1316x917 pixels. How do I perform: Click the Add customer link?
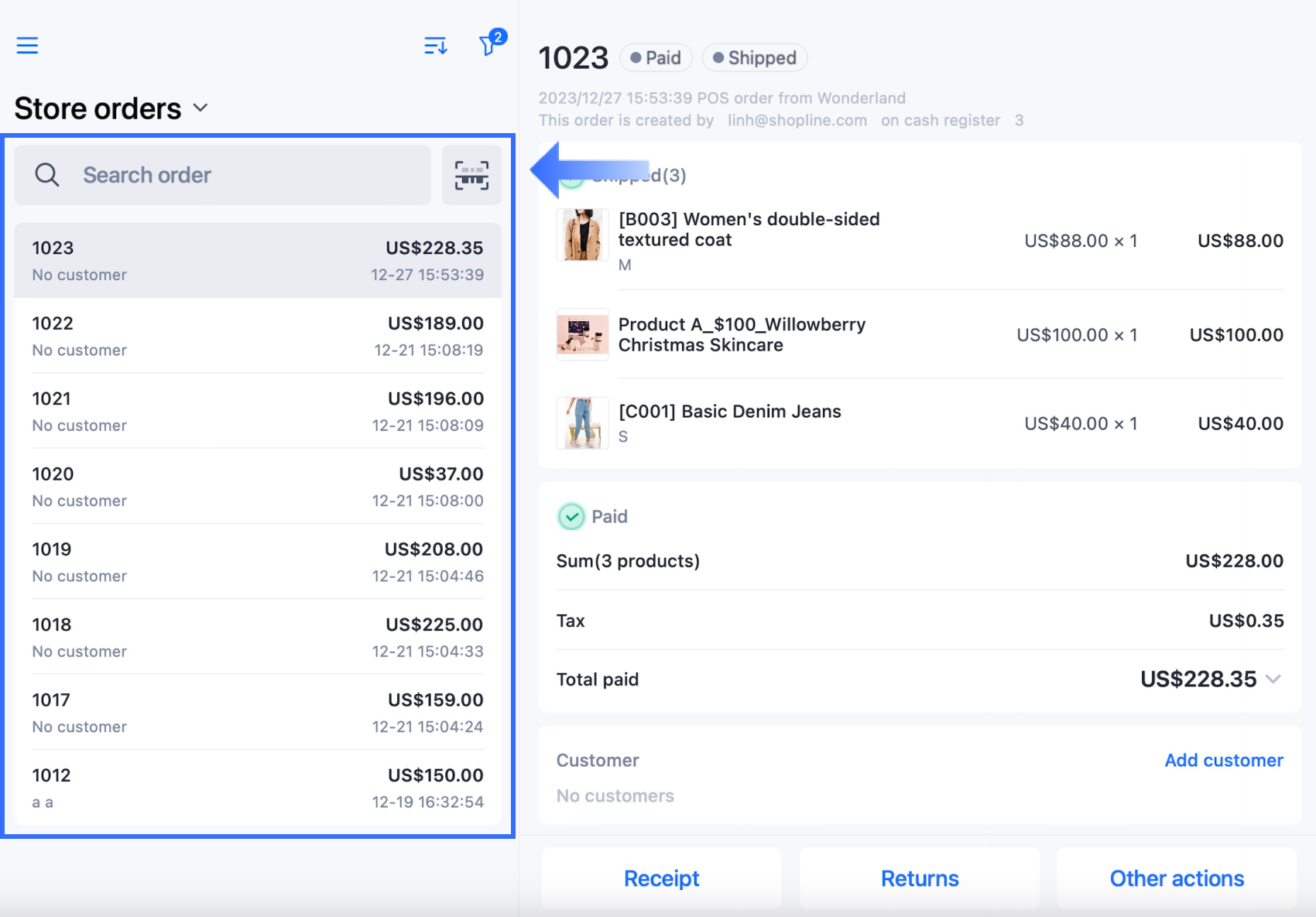[1224, 761]
